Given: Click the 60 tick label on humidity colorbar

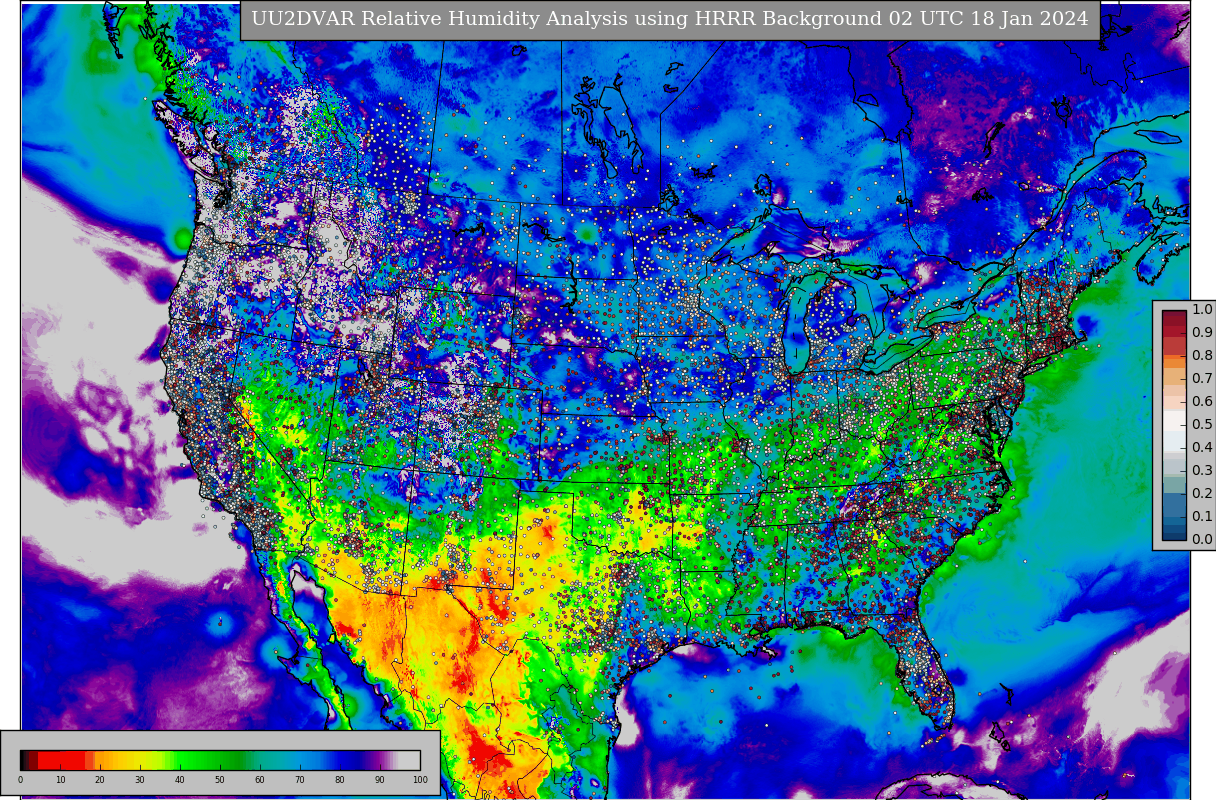Looking at the screenshot, I should (260, 780).
